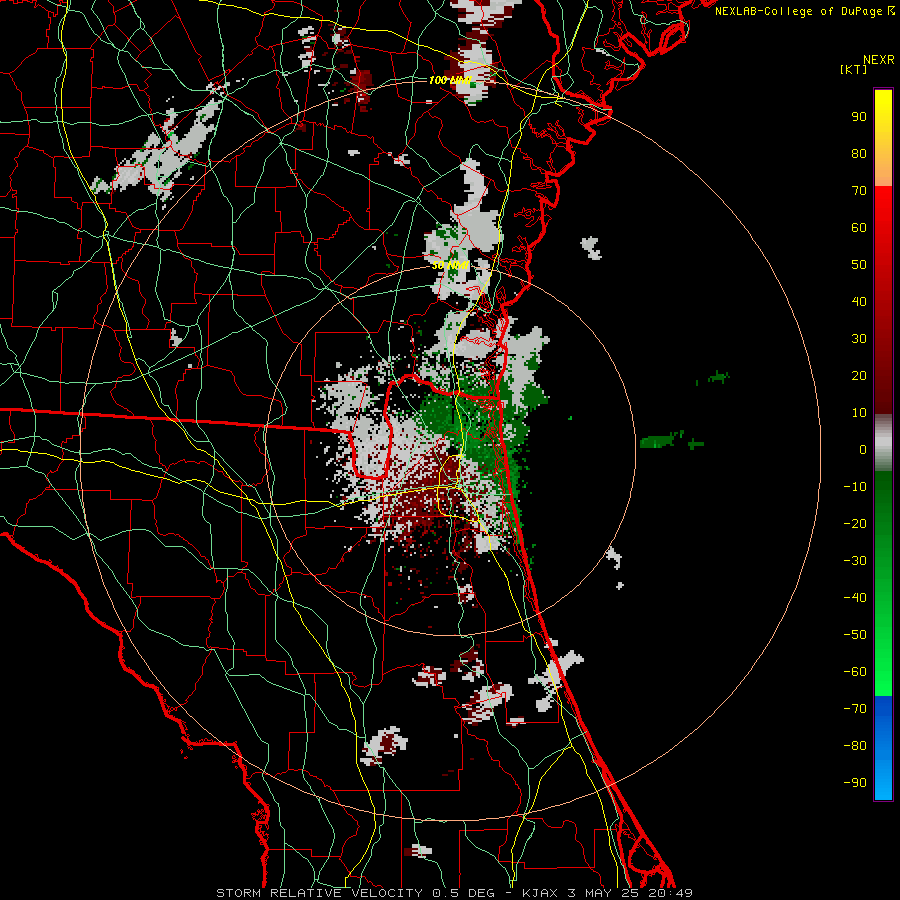Image resolution: width=900 pixels, height=900 pixels.
Task: Click the 90 value on the velocity scale
Action: click(859, 117)
